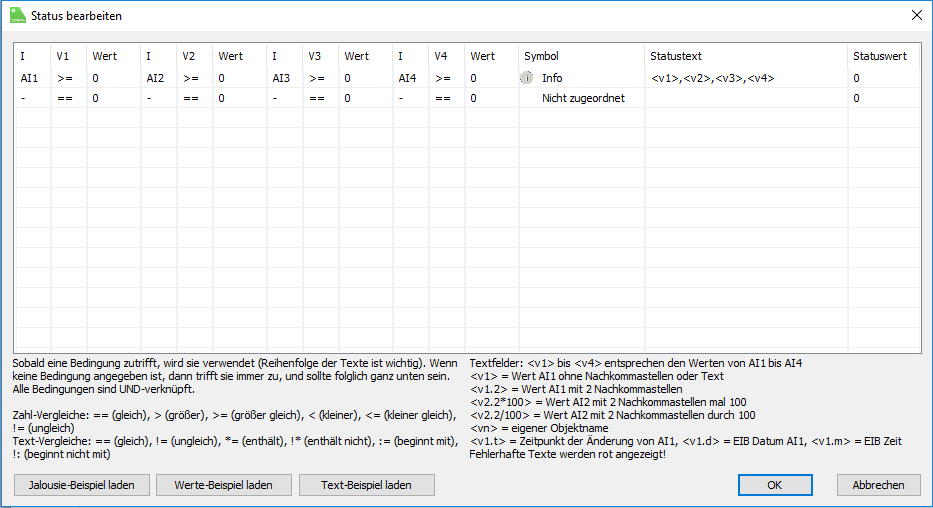Select the AI4 input cell
Viewport: 933px width, 508px height.
pyautogui.click(x=411, y=78)
